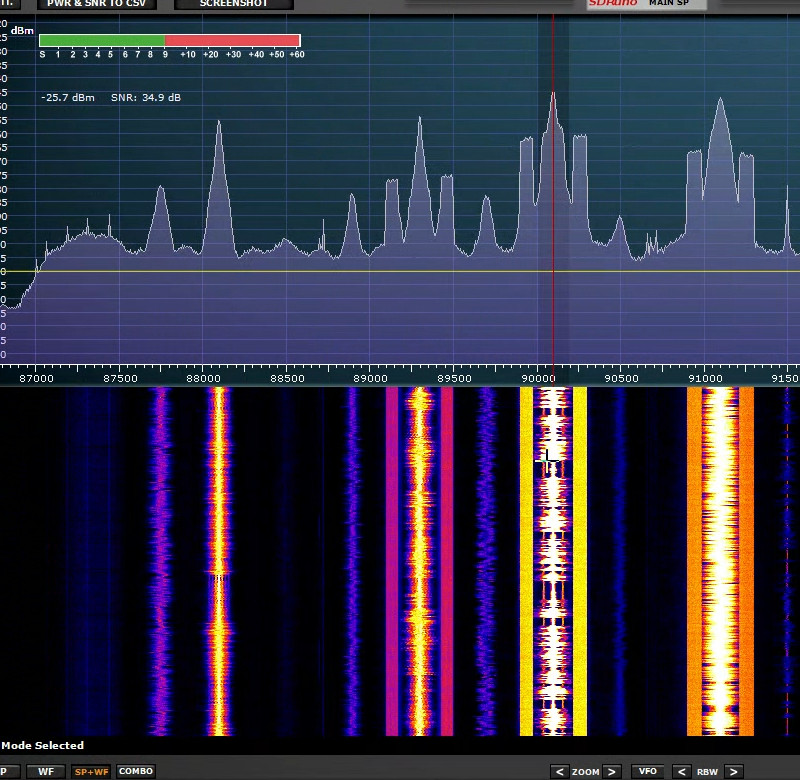The image size is (800, 780).
Task: Click the yellow signal near 88100 in waterfall
Action: coord(219,561)
